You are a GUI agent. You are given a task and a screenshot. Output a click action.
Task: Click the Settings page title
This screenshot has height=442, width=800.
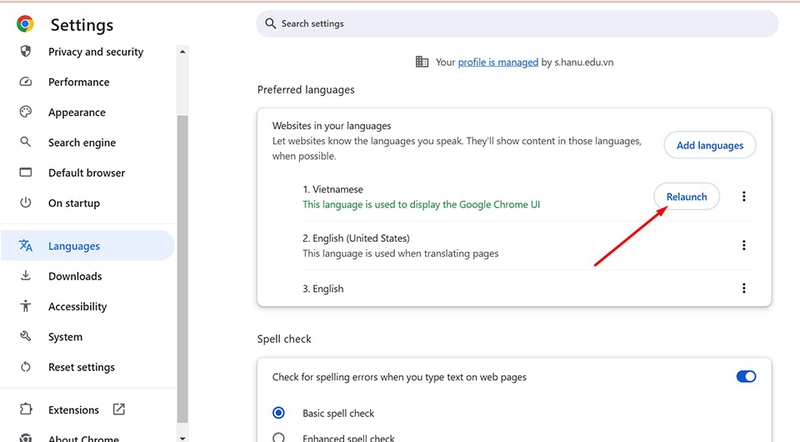(82, 24)
